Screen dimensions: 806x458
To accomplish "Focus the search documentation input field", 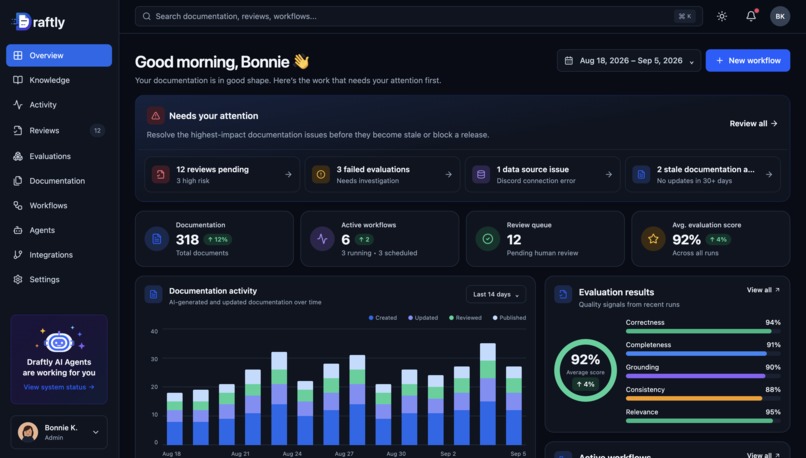I will pyautogui.click(x=419, y=16).
